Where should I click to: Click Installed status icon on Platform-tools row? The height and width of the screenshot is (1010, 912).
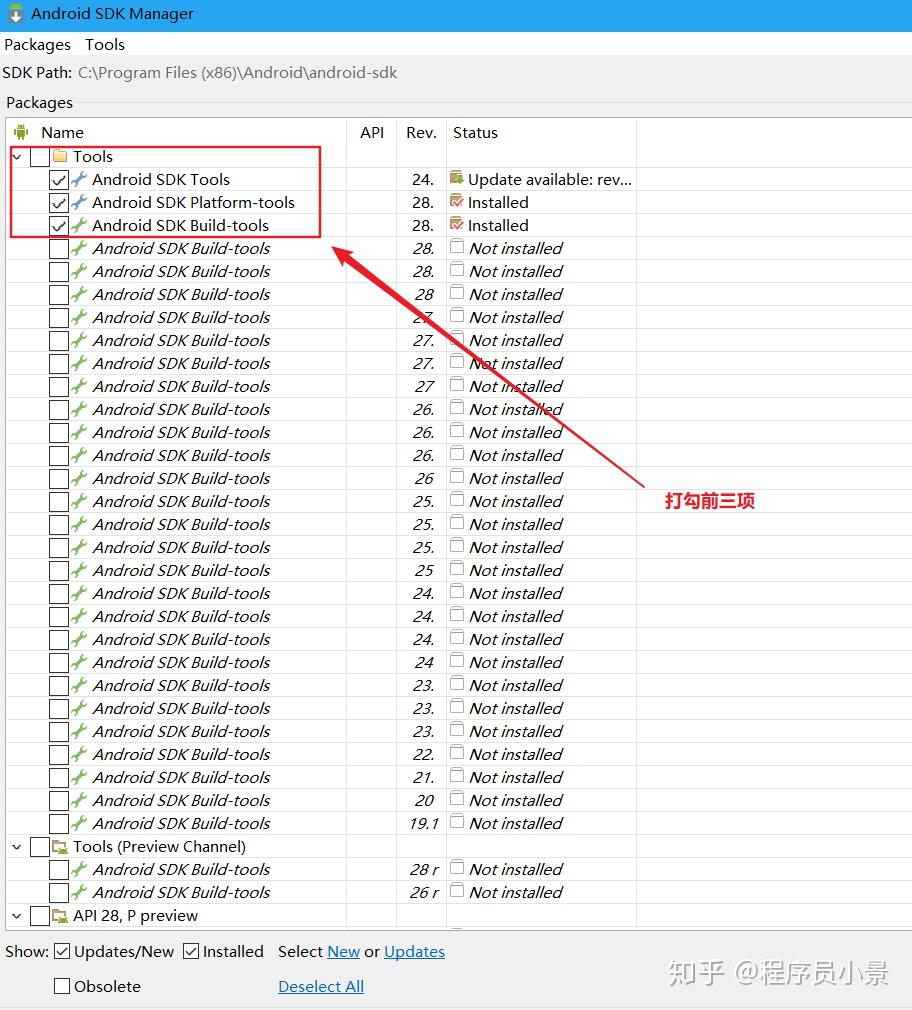point(457,201)
